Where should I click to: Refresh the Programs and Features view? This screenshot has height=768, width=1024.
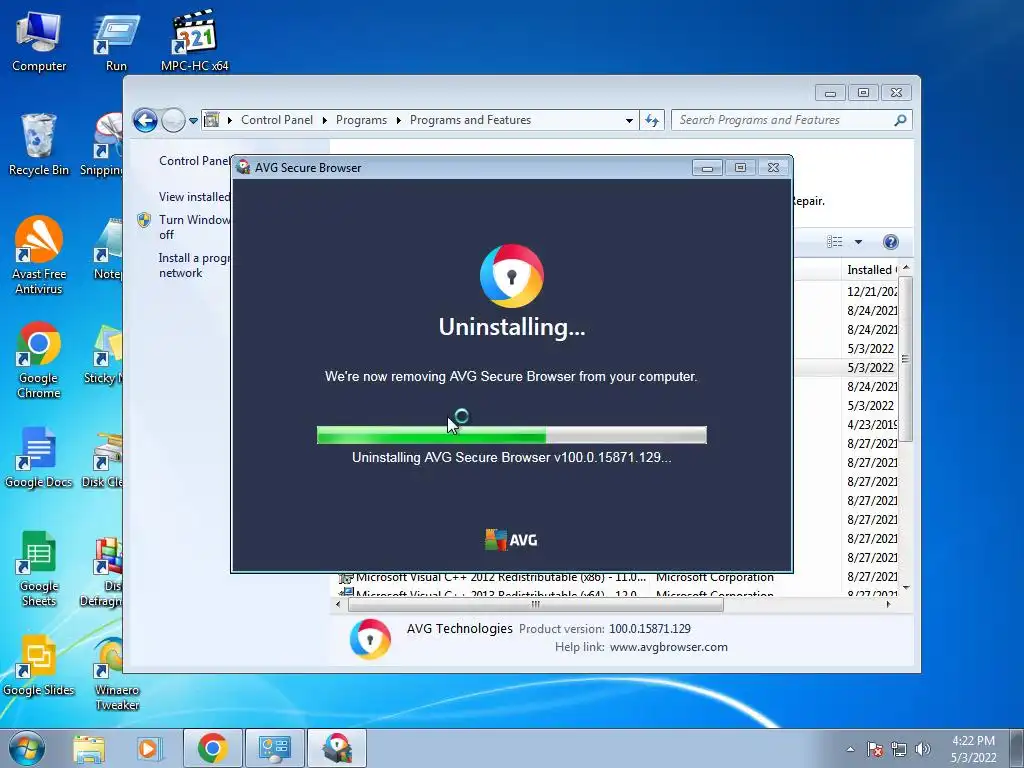pyautogui.click(x=652, y=120)
